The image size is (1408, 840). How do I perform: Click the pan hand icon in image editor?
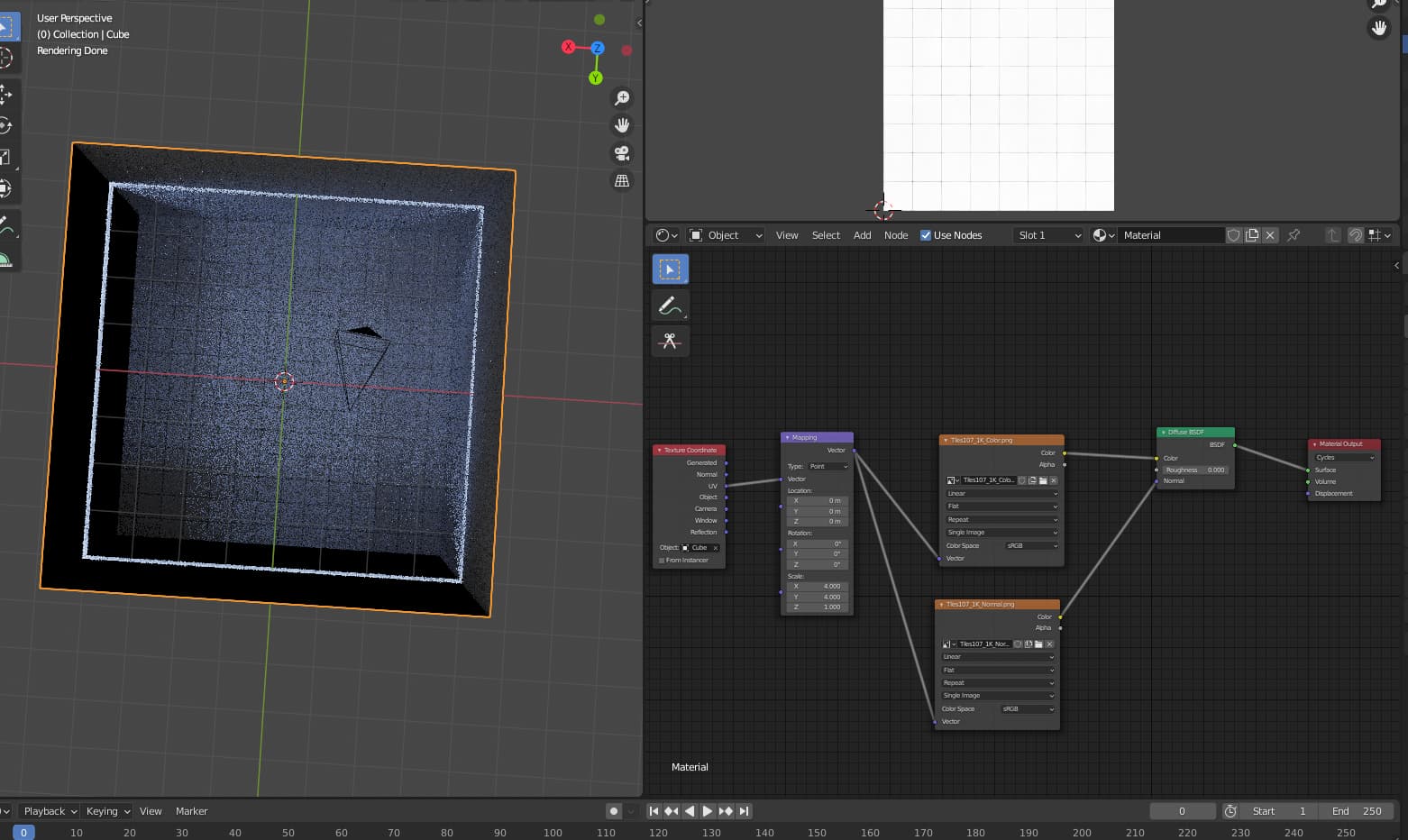(1379, 28)
